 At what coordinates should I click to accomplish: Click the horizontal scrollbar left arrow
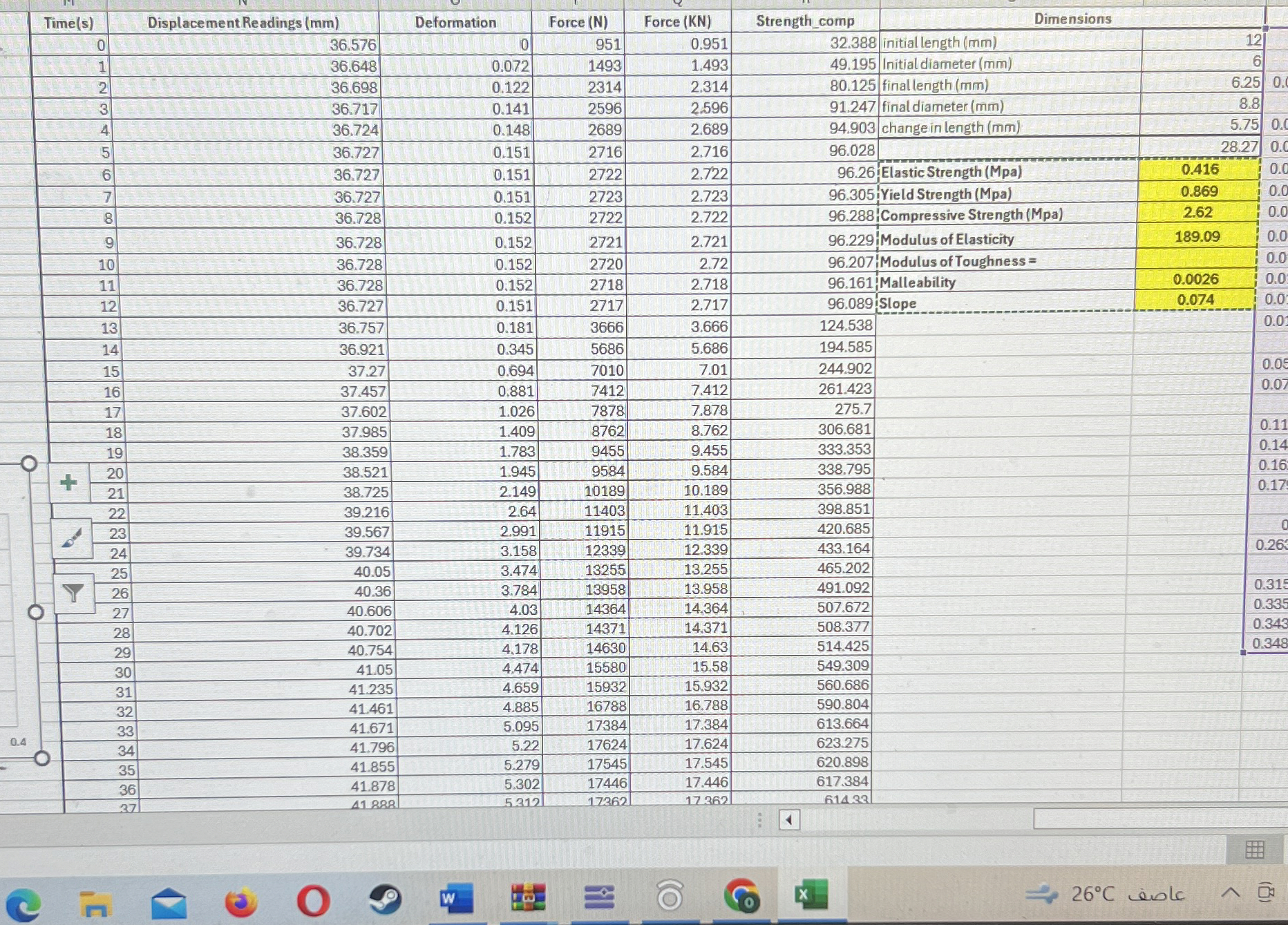(789, 820)
